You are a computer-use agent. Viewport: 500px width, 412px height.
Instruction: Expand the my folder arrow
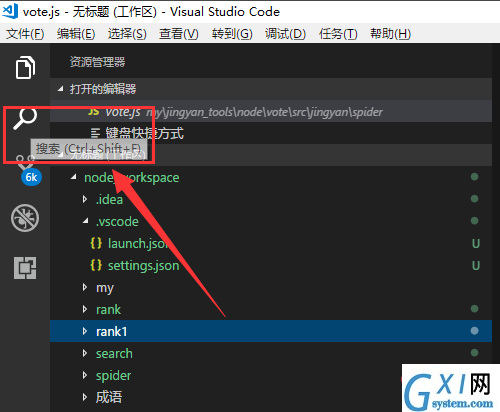(85, 287)
